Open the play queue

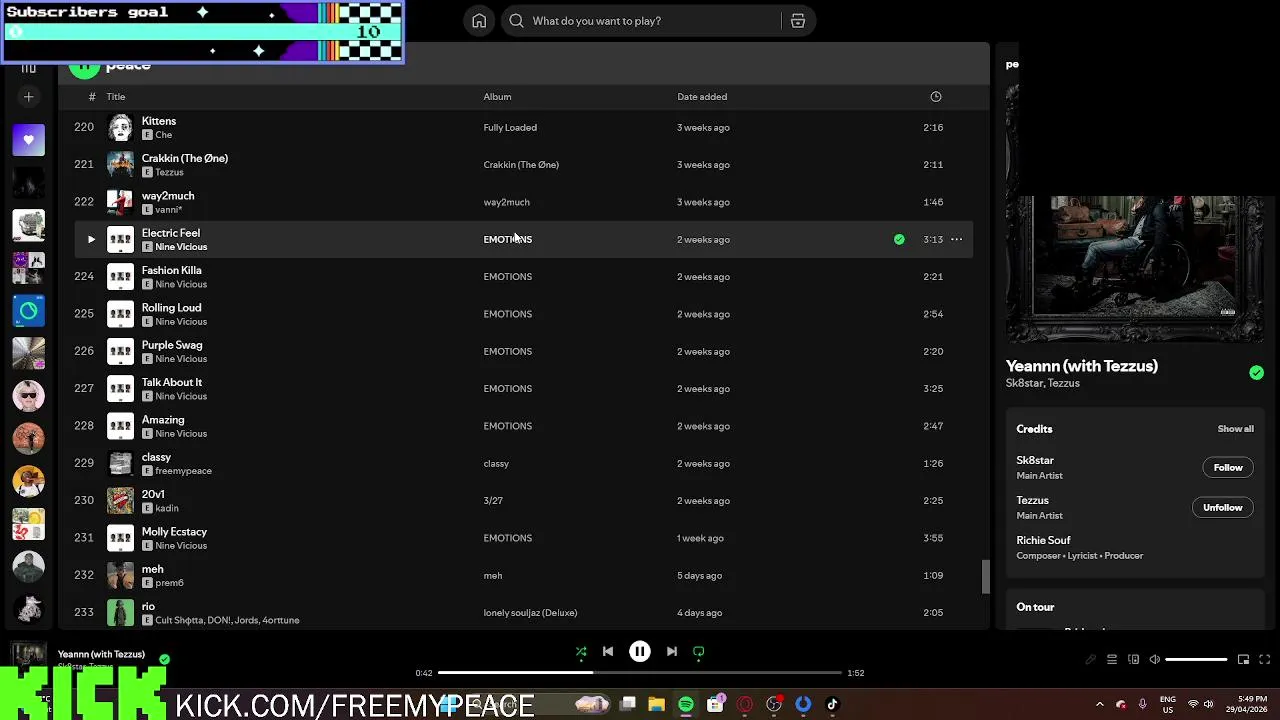[1112, 660]
